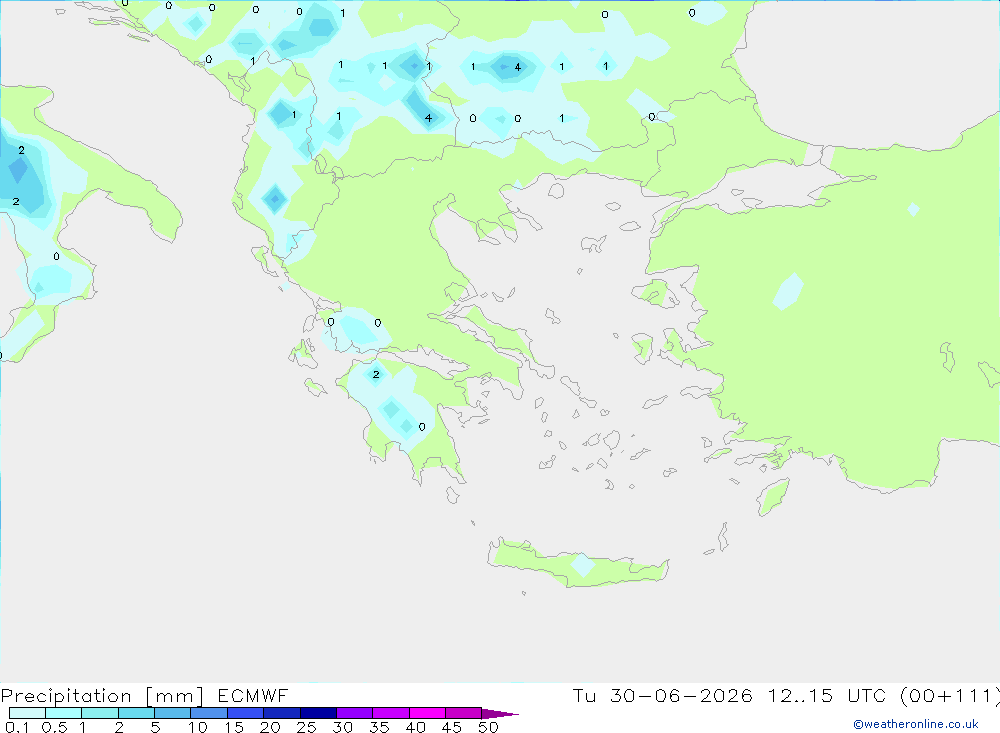Click the above-50 mm legend arrow tip

click(499, 713)
